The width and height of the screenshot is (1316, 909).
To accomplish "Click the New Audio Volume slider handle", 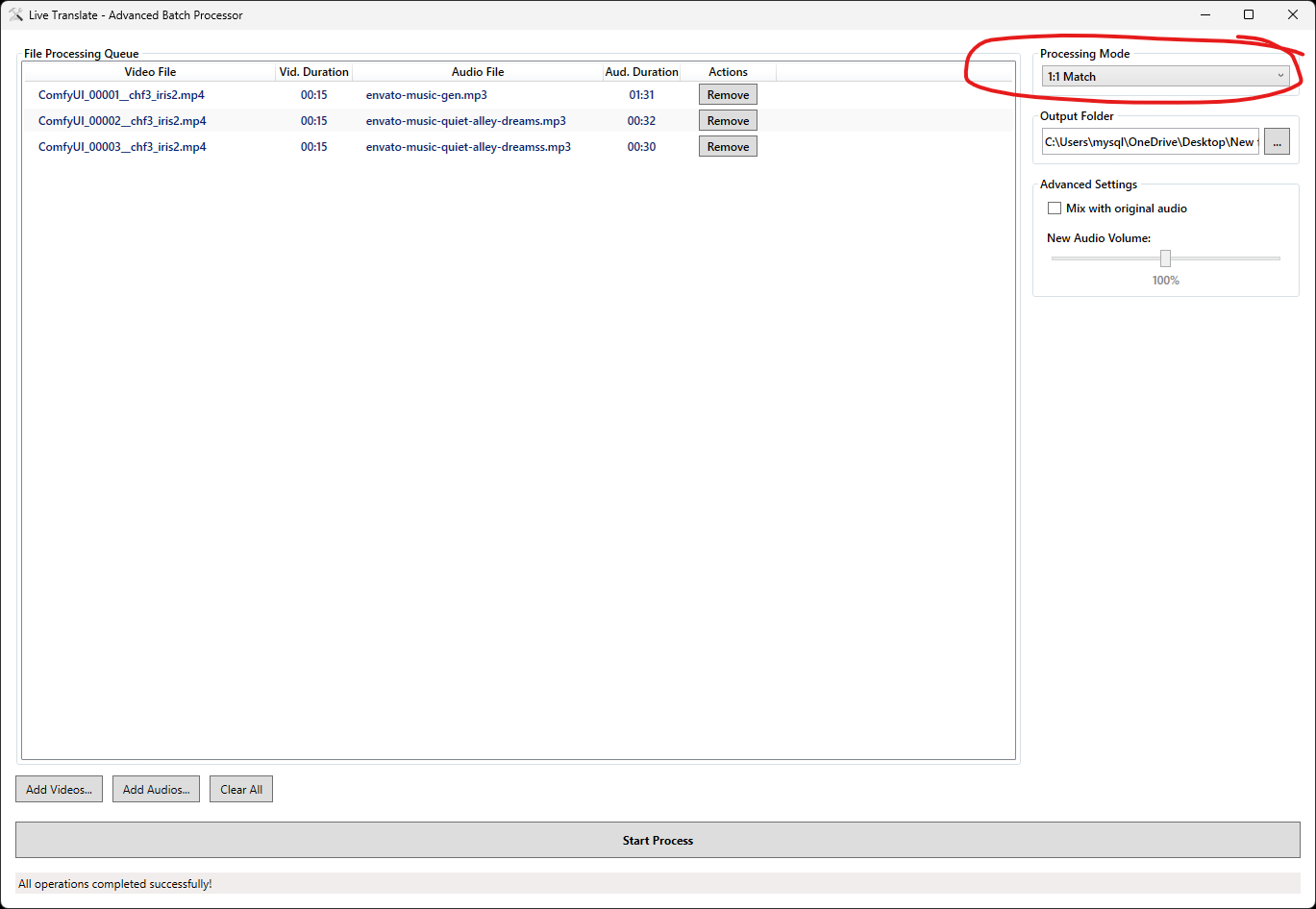I will point(1165,258).
